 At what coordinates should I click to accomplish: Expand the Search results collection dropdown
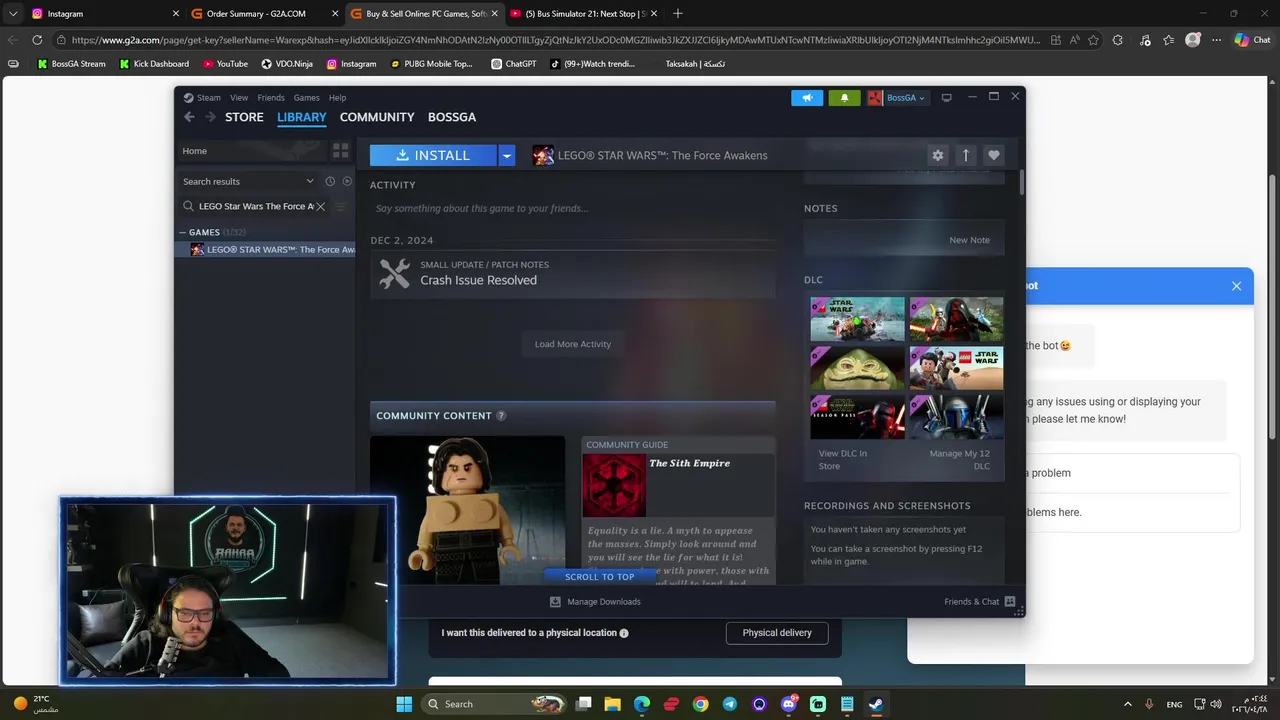coord(310,181)
